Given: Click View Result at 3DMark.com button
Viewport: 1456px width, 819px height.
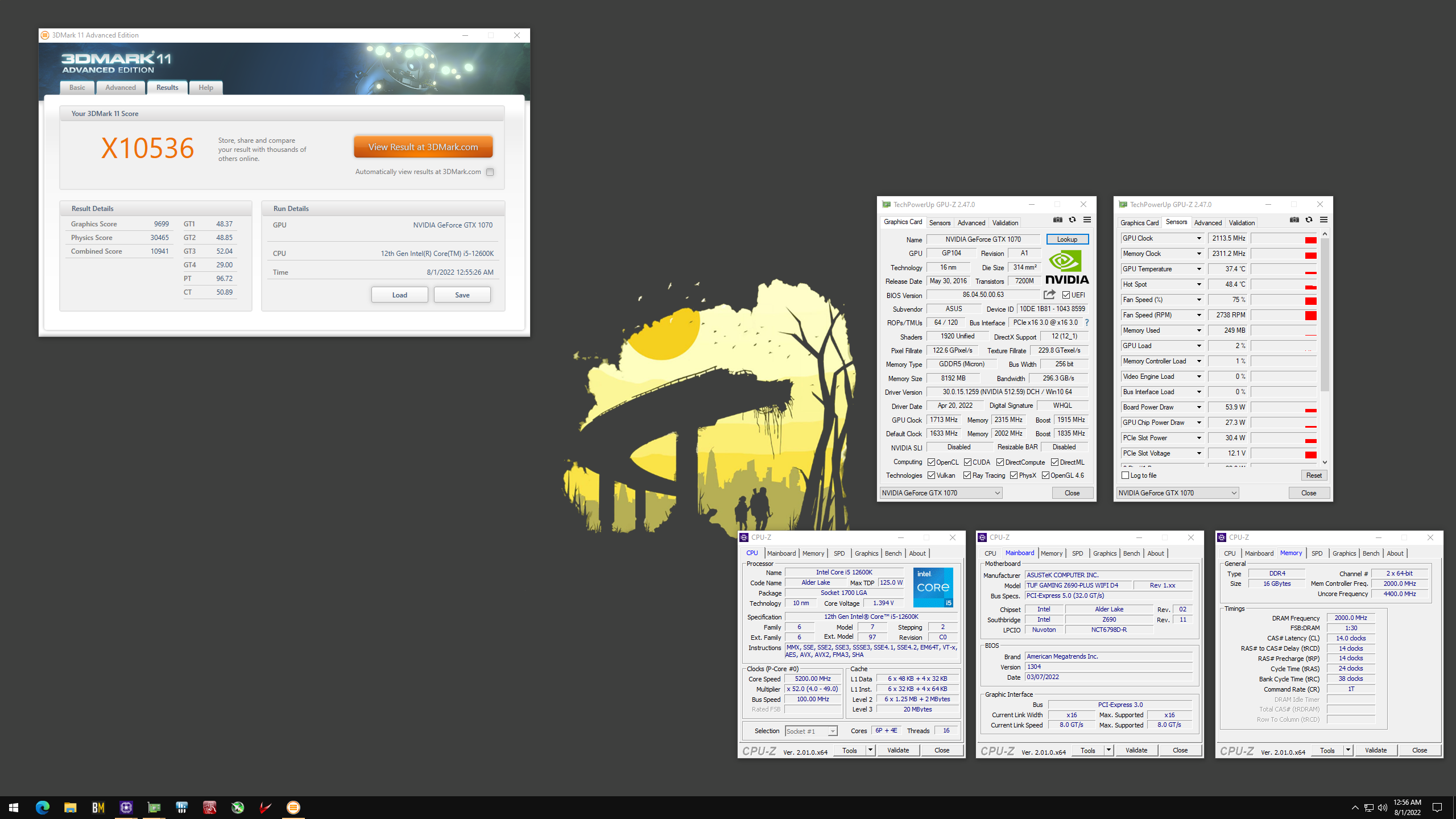Looking at the screenshot, I should pos(423,147).
